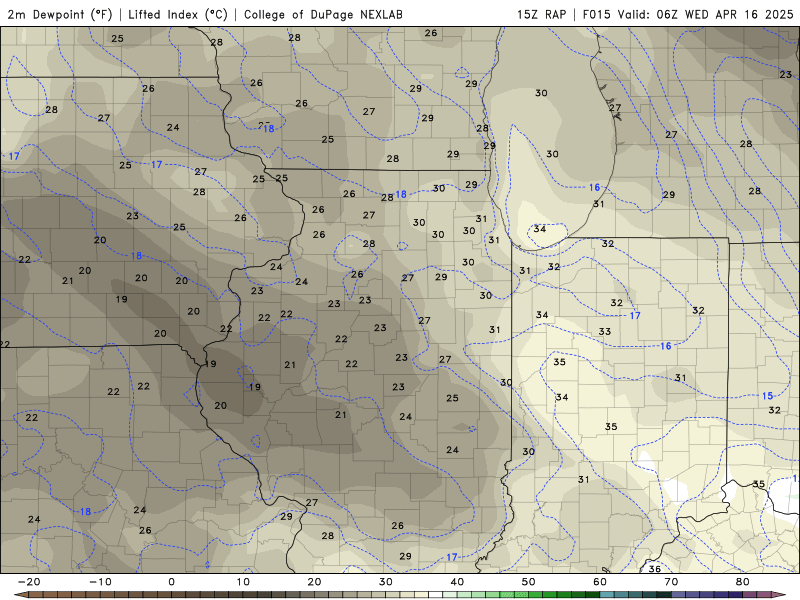Click the 60 label on the color scale
The width and height of the screenshot is (800, 600).
pos(600,582)
